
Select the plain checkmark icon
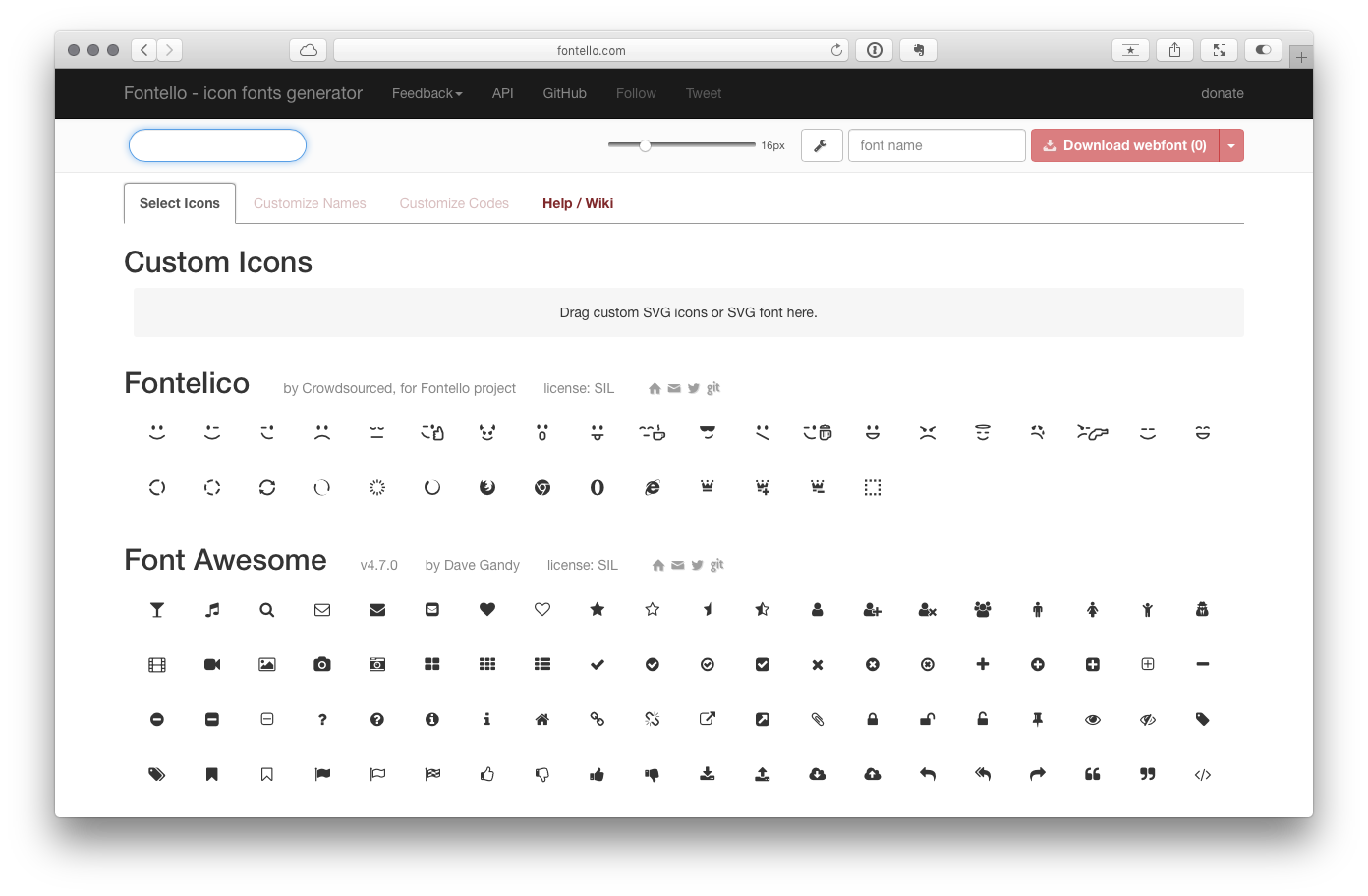click(598, 665)
